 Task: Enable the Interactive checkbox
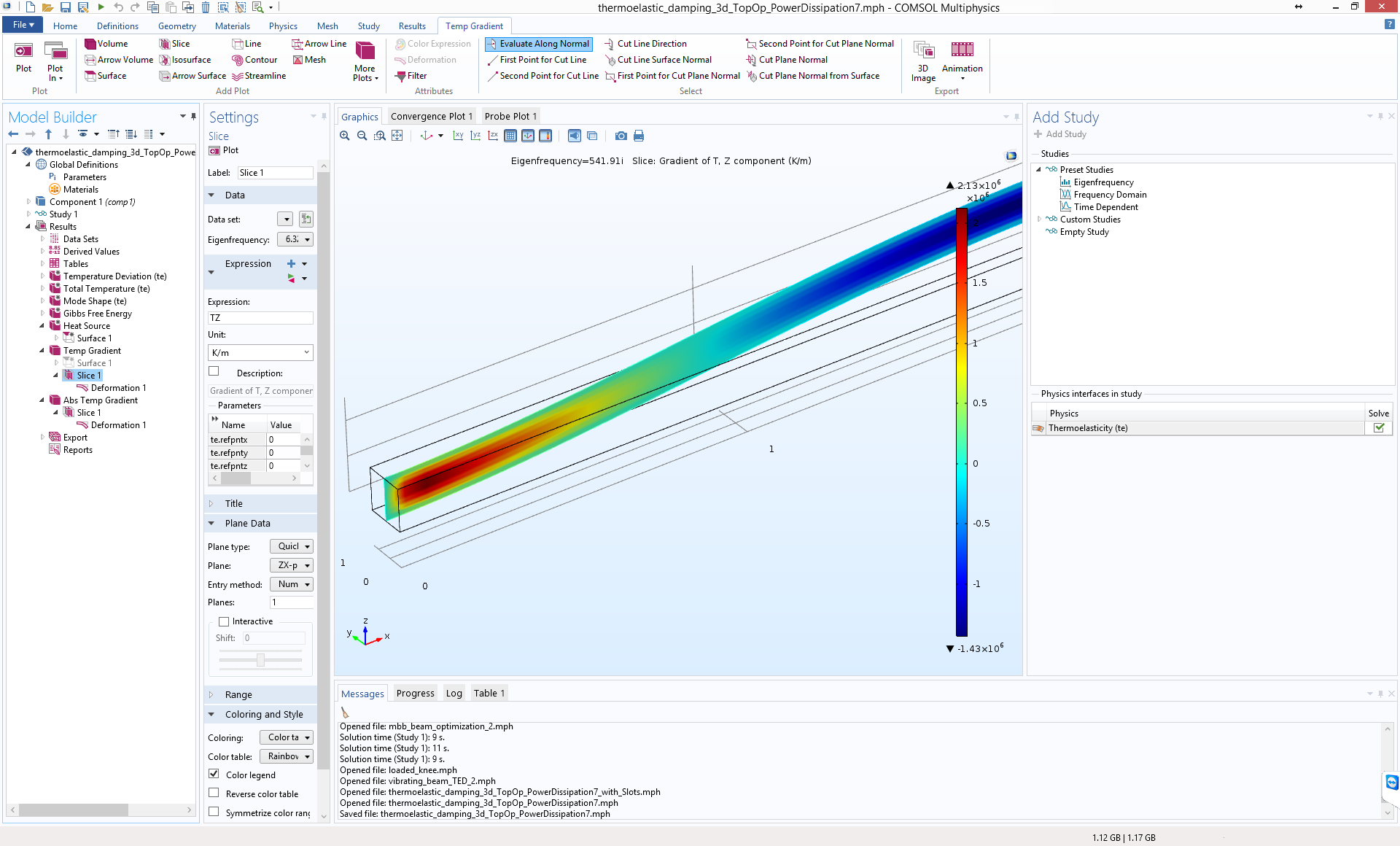(x=225, y=621)
